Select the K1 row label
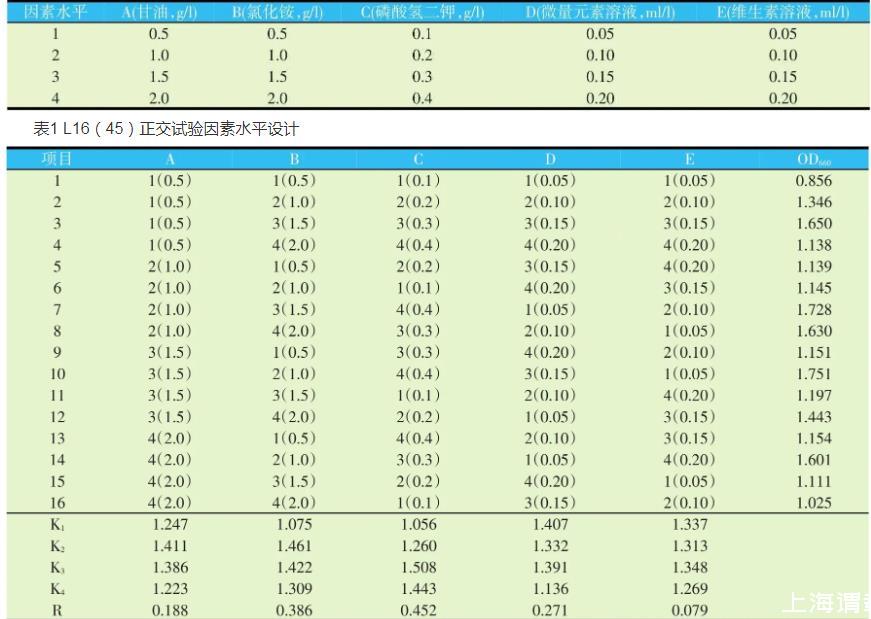Screen dimensions: 871x619 (56, 524)
